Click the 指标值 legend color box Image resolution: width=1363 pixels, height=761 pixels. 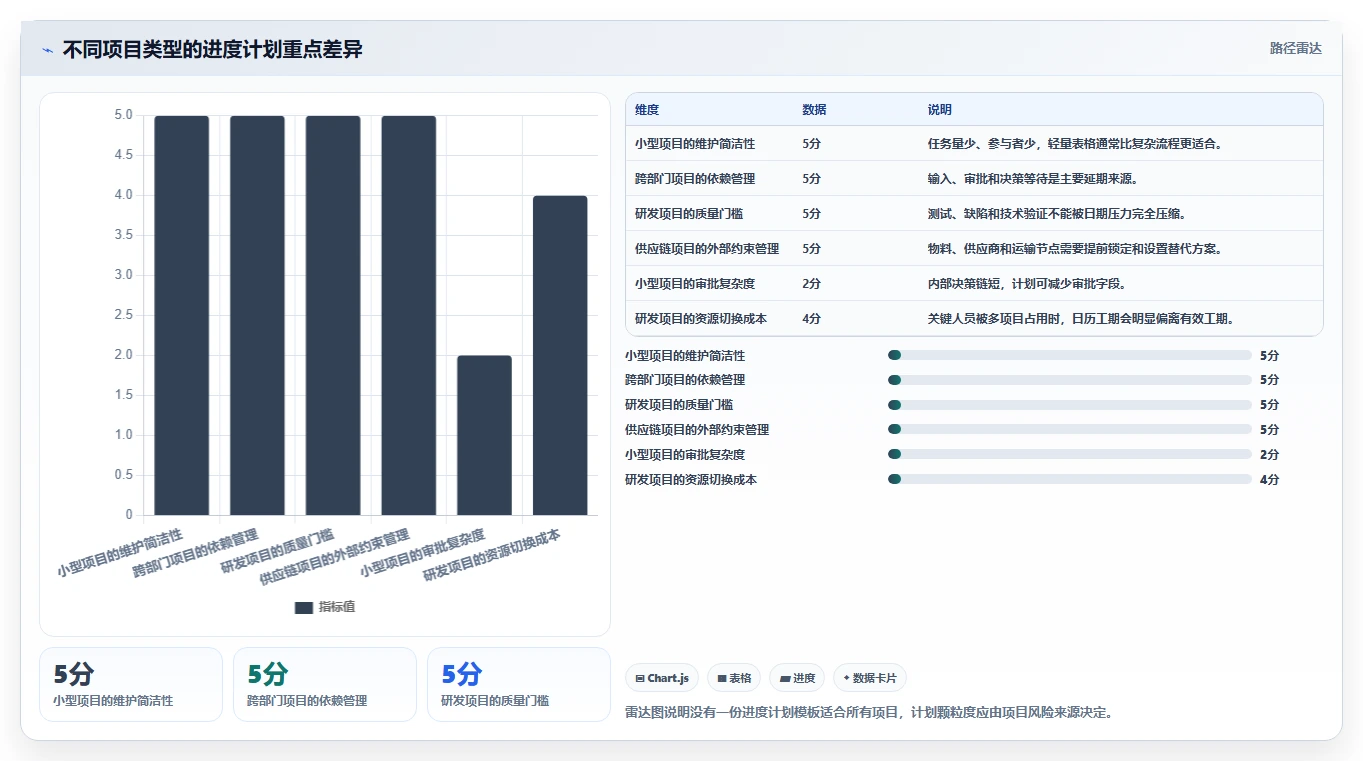[304, 607]
